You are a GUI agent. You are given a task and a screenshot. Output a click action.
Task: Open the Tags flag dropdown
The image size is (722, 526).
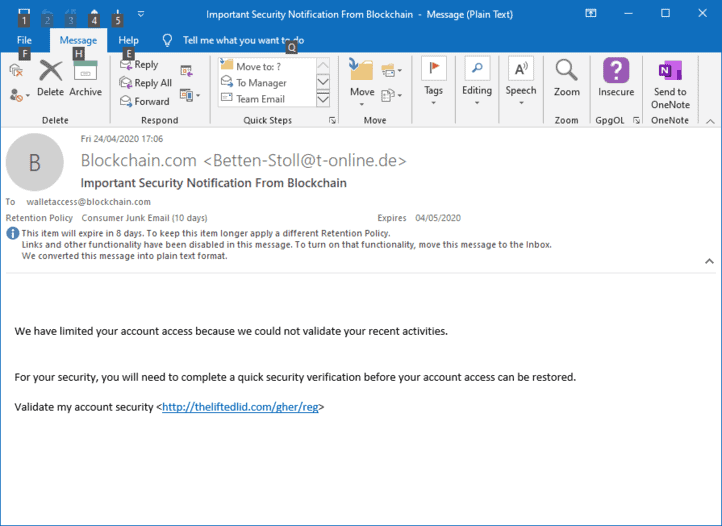pyautogui.click(x=433, y=81)
